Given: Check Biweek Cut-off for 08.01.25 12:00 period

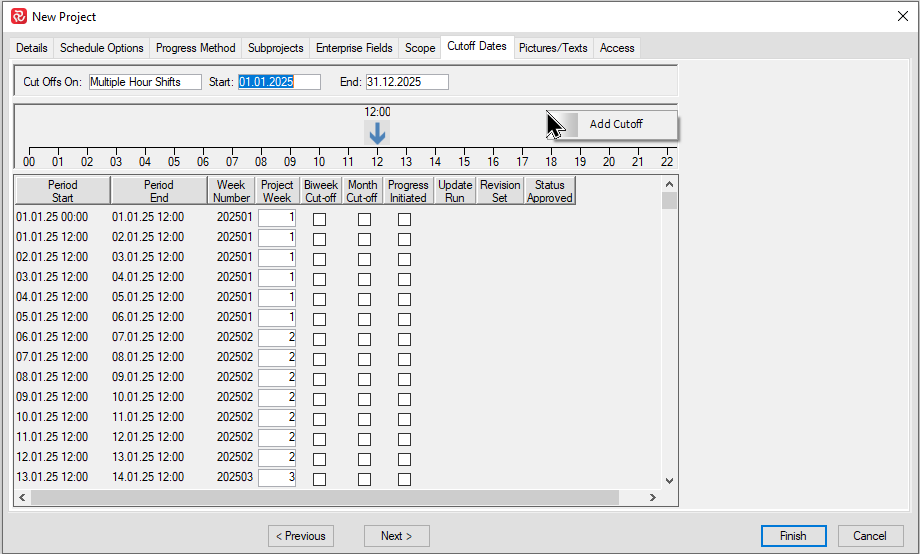Looking at the screenshot, I should (x=319, y=379).
